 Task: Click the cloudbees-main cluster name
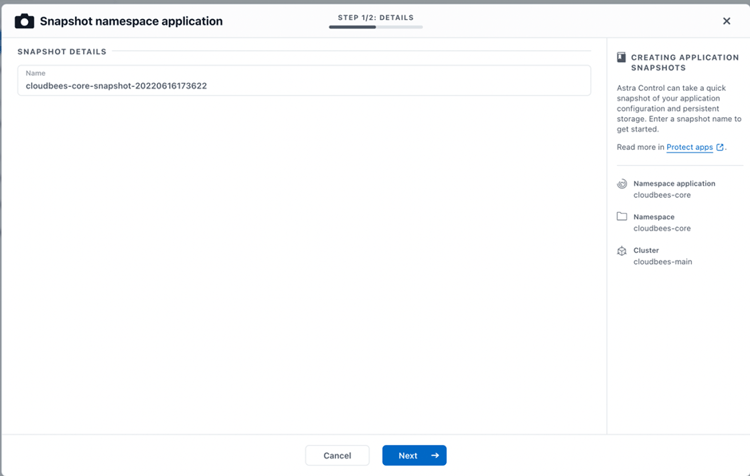click(x=663, y=262)
